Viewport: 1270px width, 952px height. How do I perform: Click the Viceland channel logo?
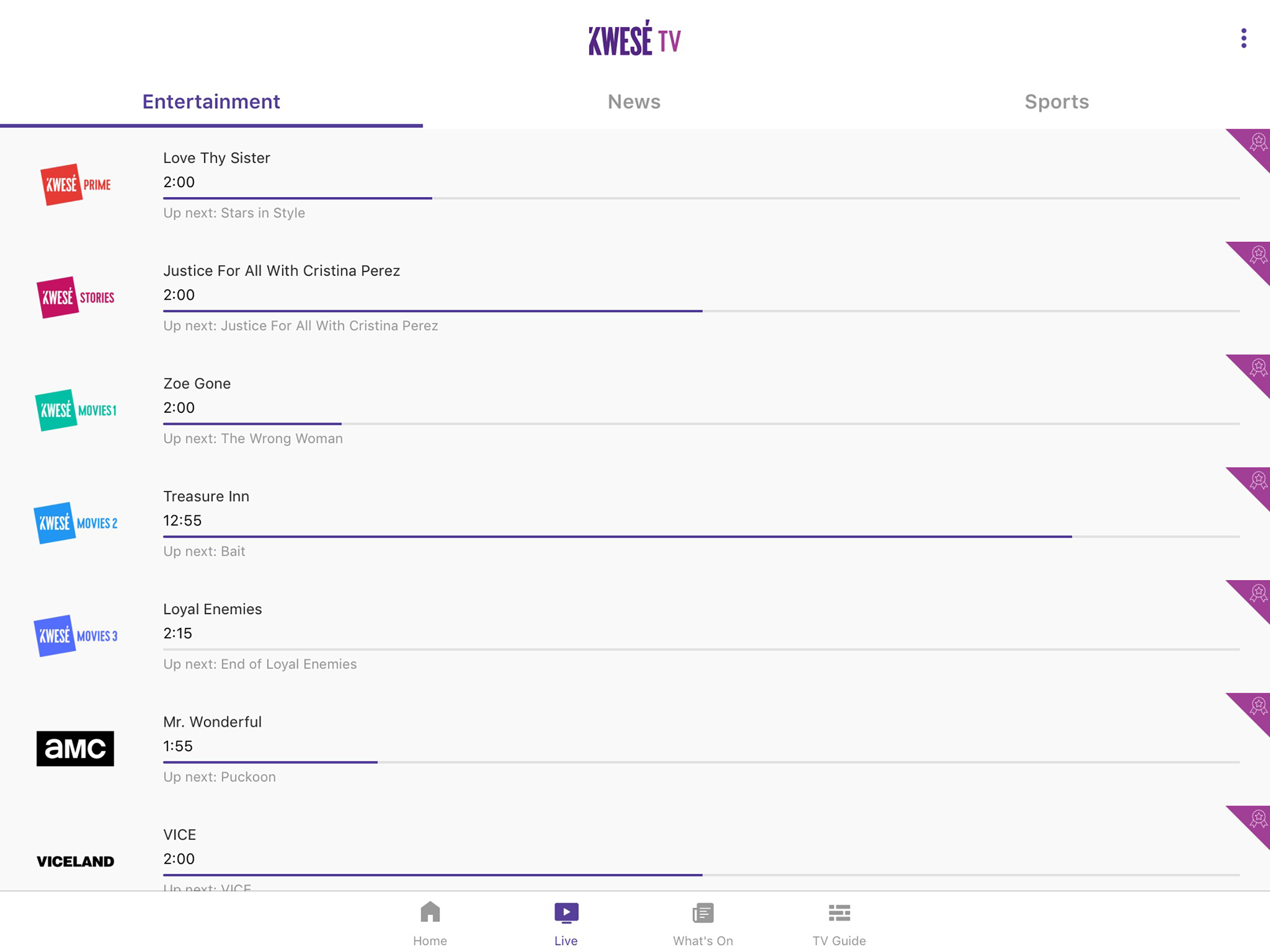(75, 861)
